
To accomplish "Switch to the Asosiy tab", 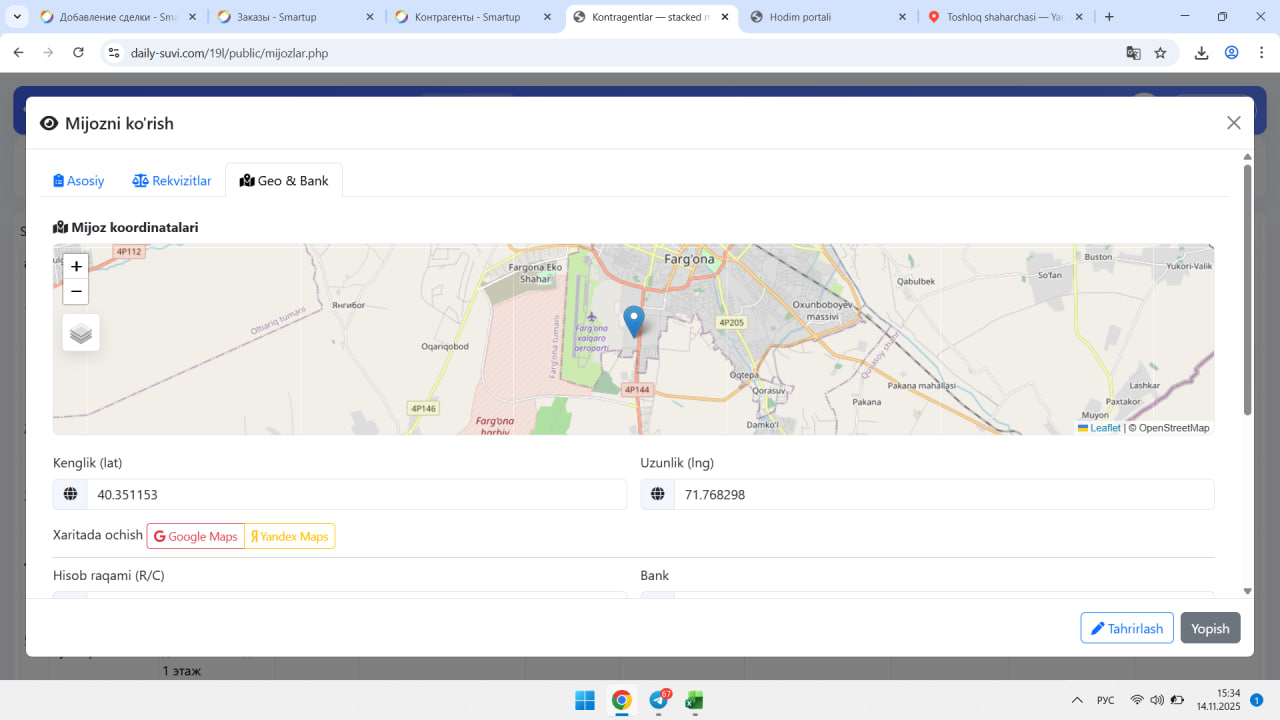I will pyautogui.click(x=79, y=181).
